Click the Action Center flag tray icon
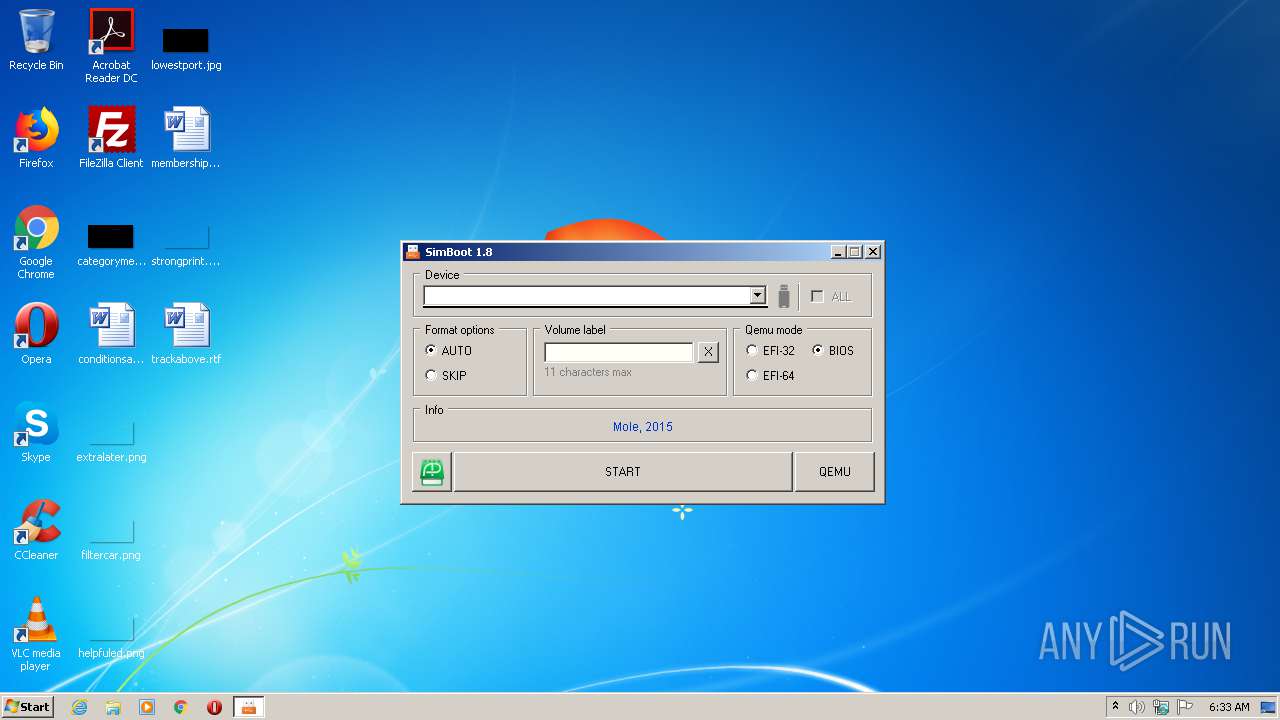The image size is (1280, 720). pyautogui.click(x=1186, y=707)
